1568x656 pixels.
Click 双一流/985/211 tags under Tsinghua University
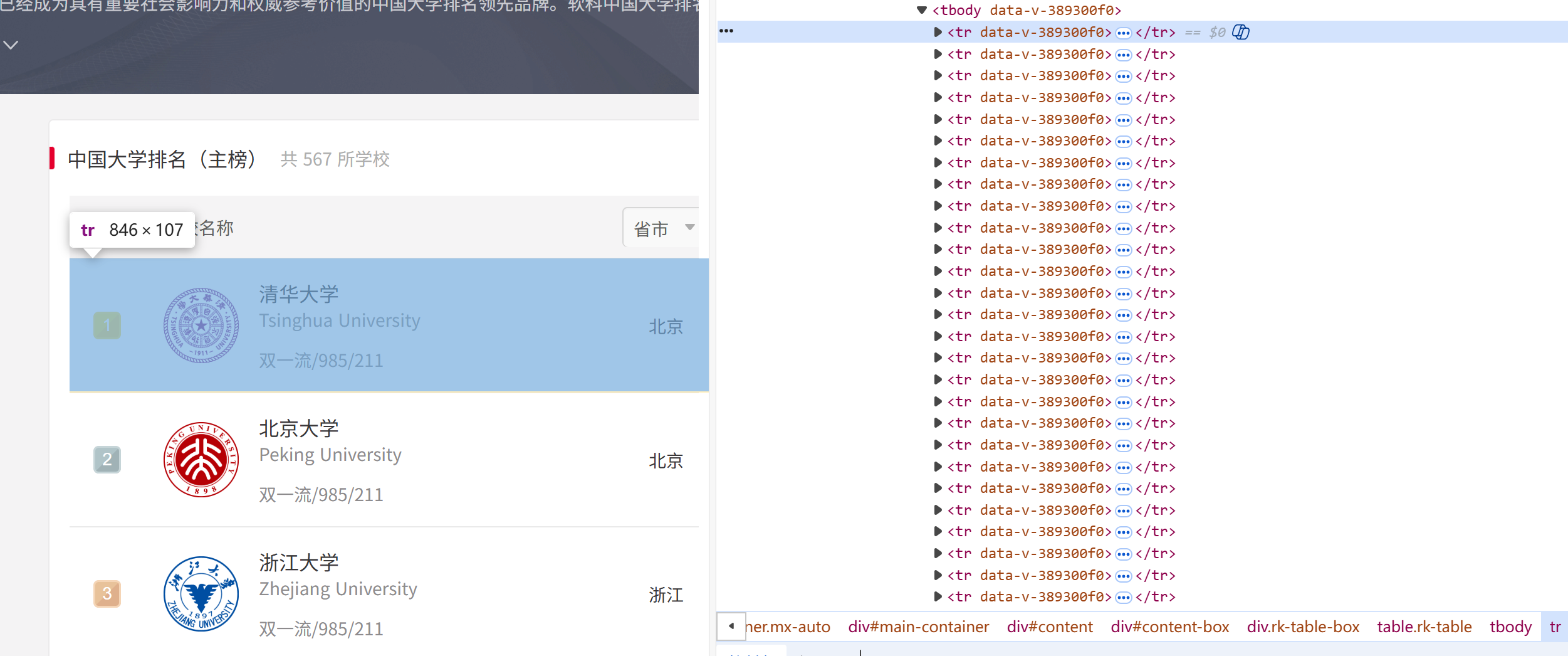click(321, 361)
